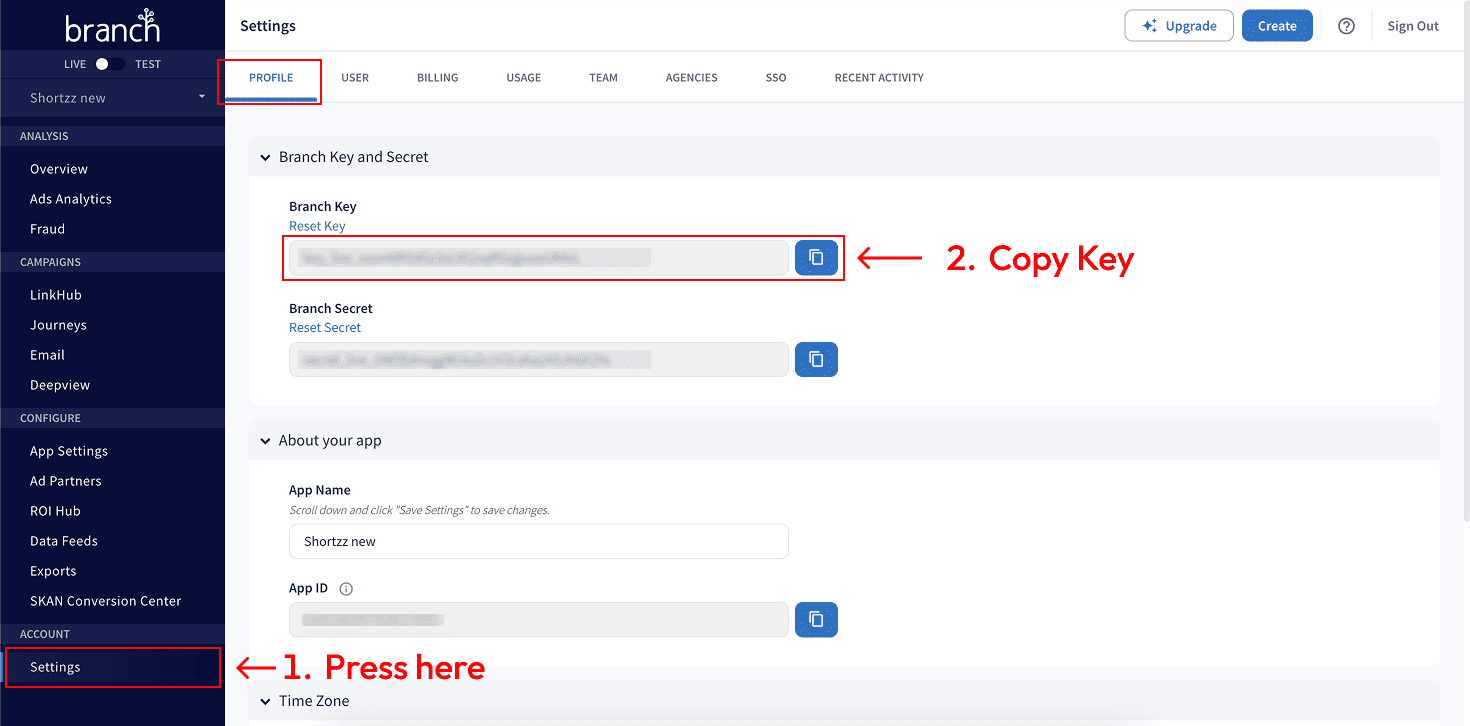Viewport: 1470px width, 726px height.
Task: Copy the Branch Key to clipboard
Action: (816, 258)
